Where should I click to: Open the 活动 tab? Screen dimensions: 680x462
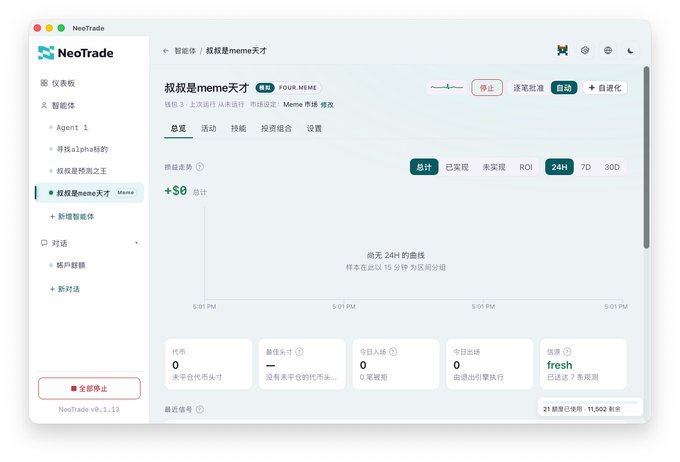coord(209,128)
